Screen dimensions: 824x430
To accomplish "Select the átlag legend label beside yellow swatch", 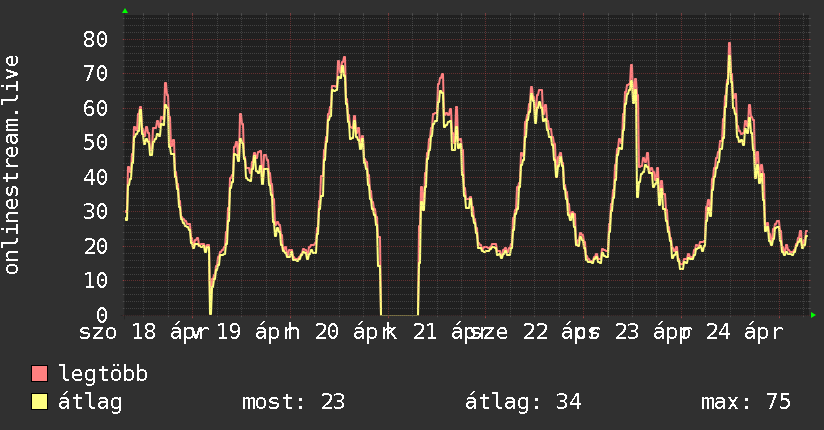I will (x=90, y=402).
